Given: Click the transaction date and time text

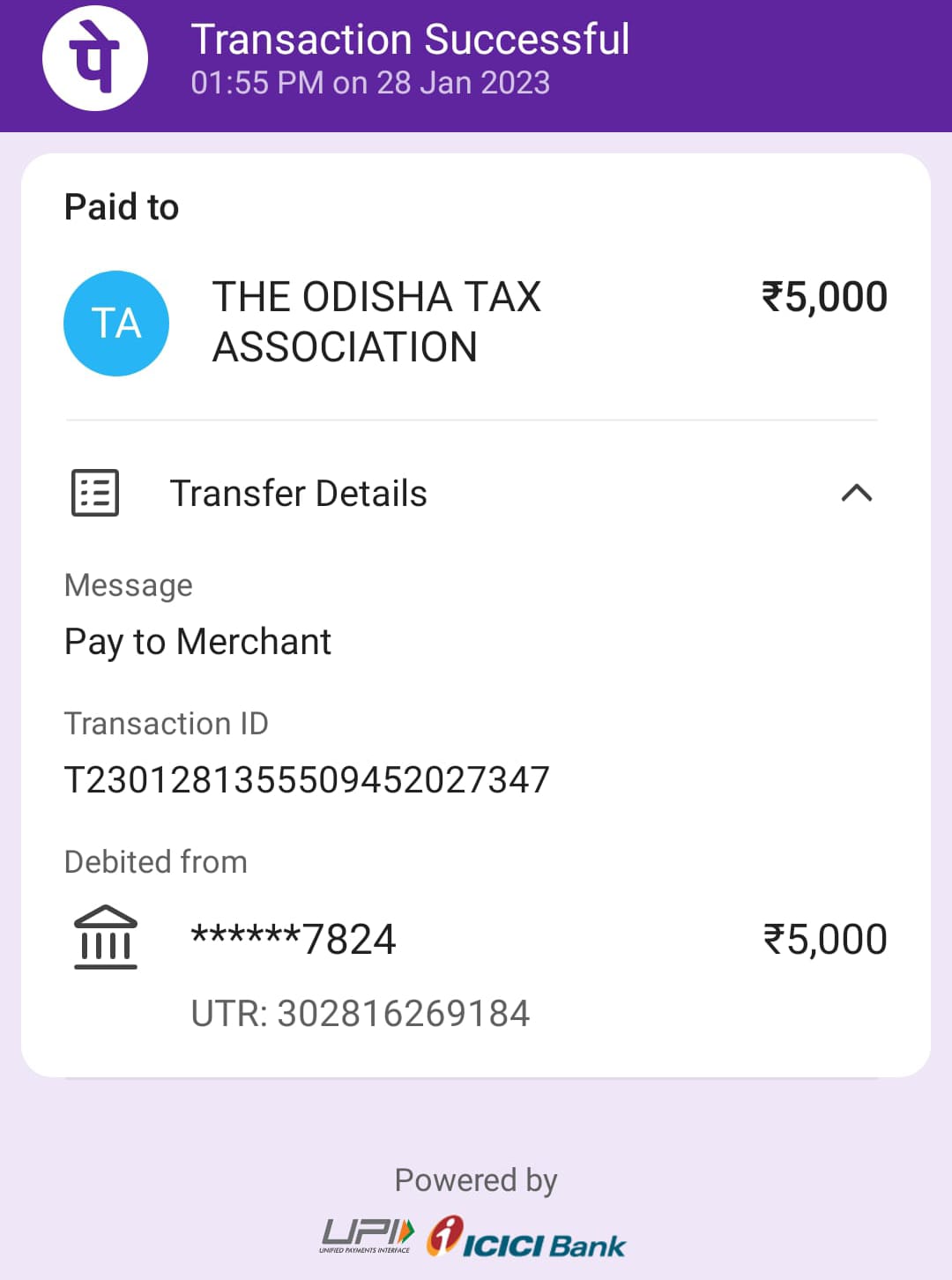Looking at the screenshot, I should (370, 83).
